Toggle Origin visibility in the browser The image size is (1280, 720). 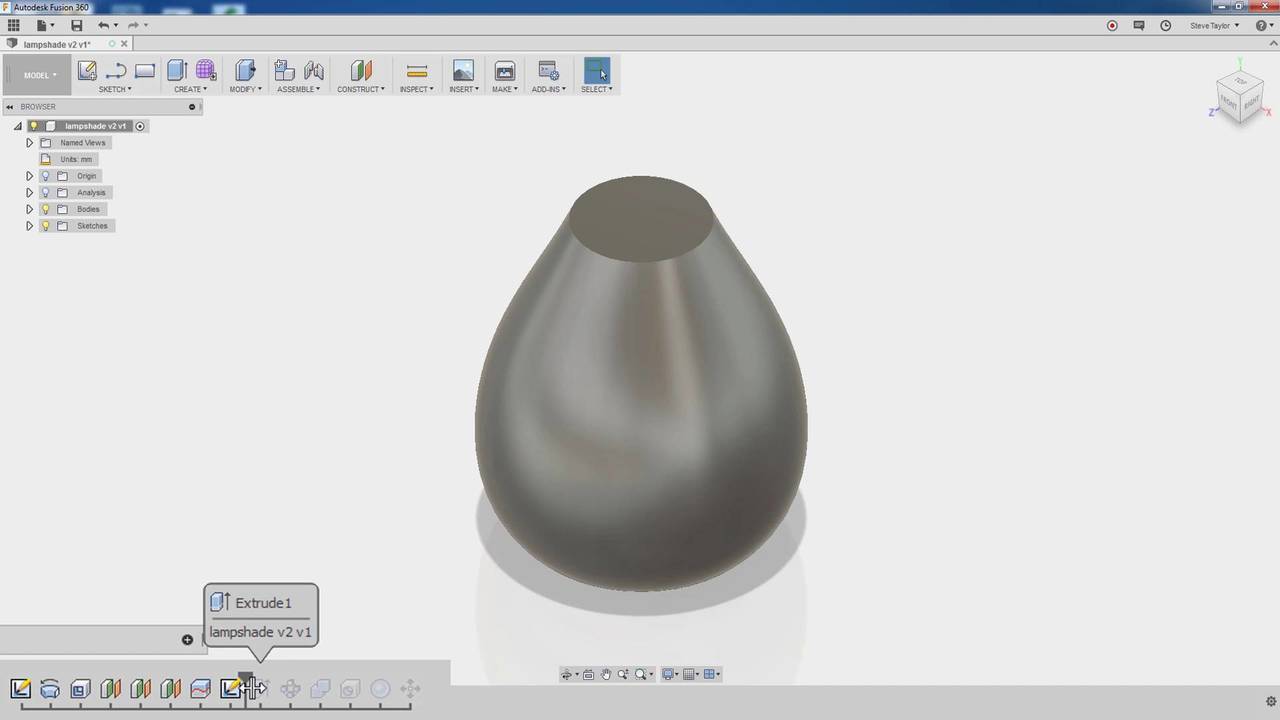[45, 175]
